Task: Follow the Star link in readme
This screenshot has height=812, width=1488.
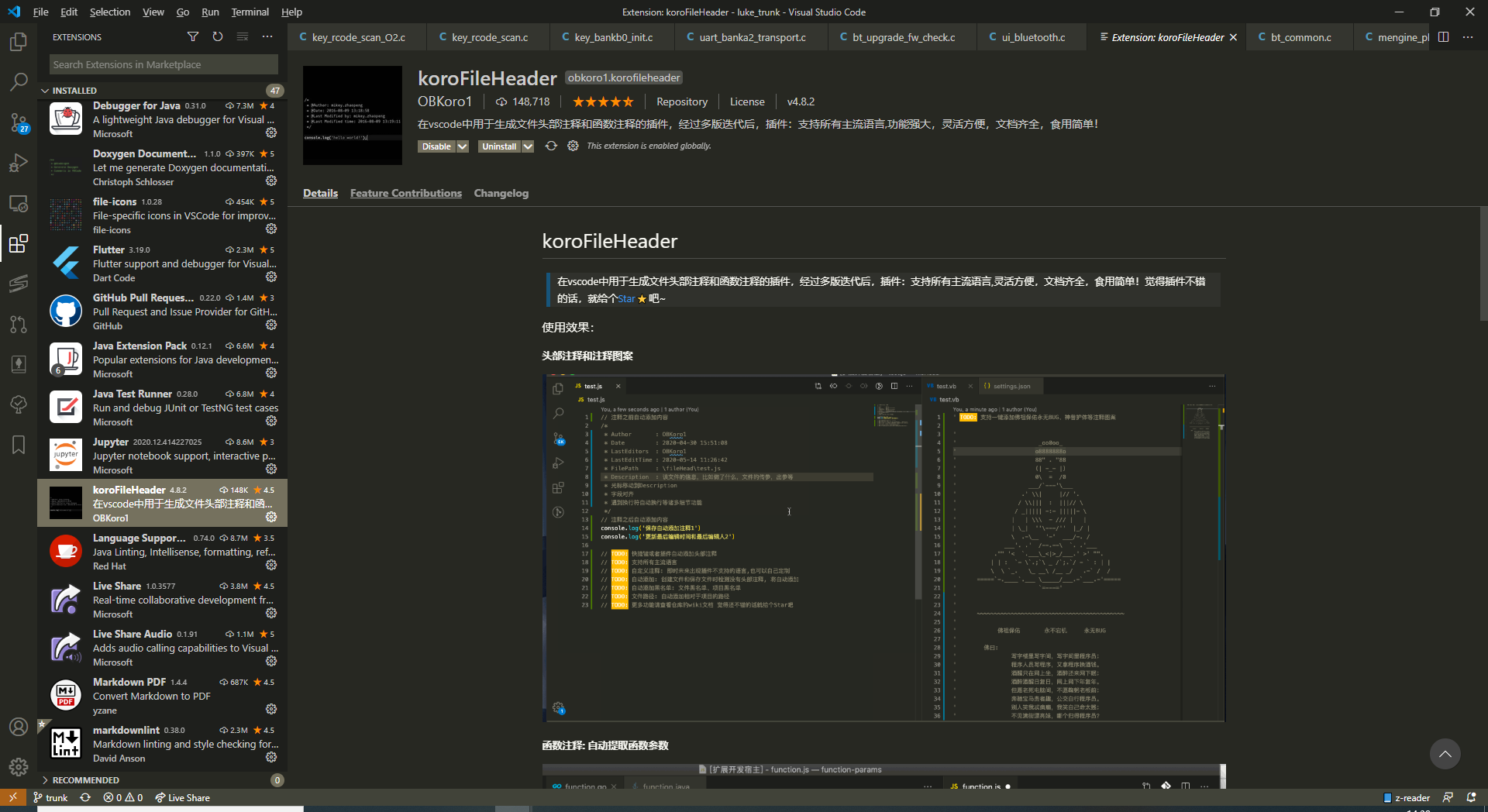Action: [x=626, y=298]
